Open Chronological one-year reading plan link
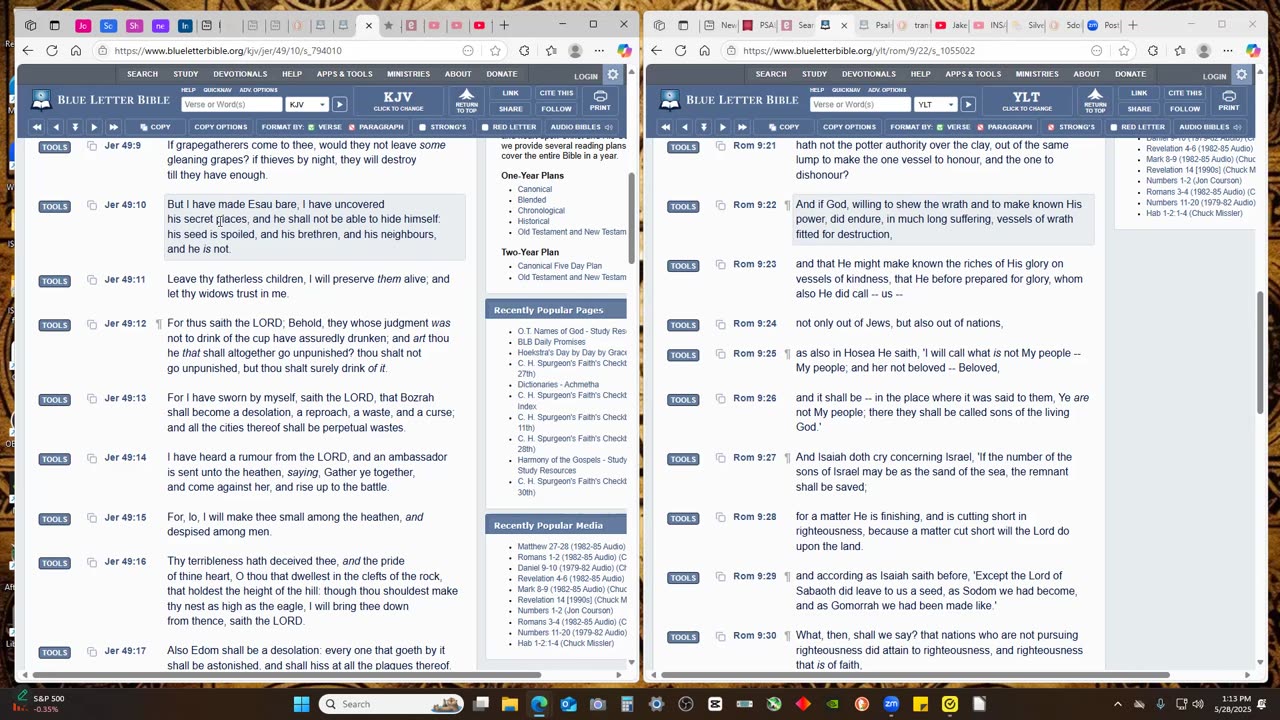This screenshot has height=720, width=1280. [x=541, y=211]
